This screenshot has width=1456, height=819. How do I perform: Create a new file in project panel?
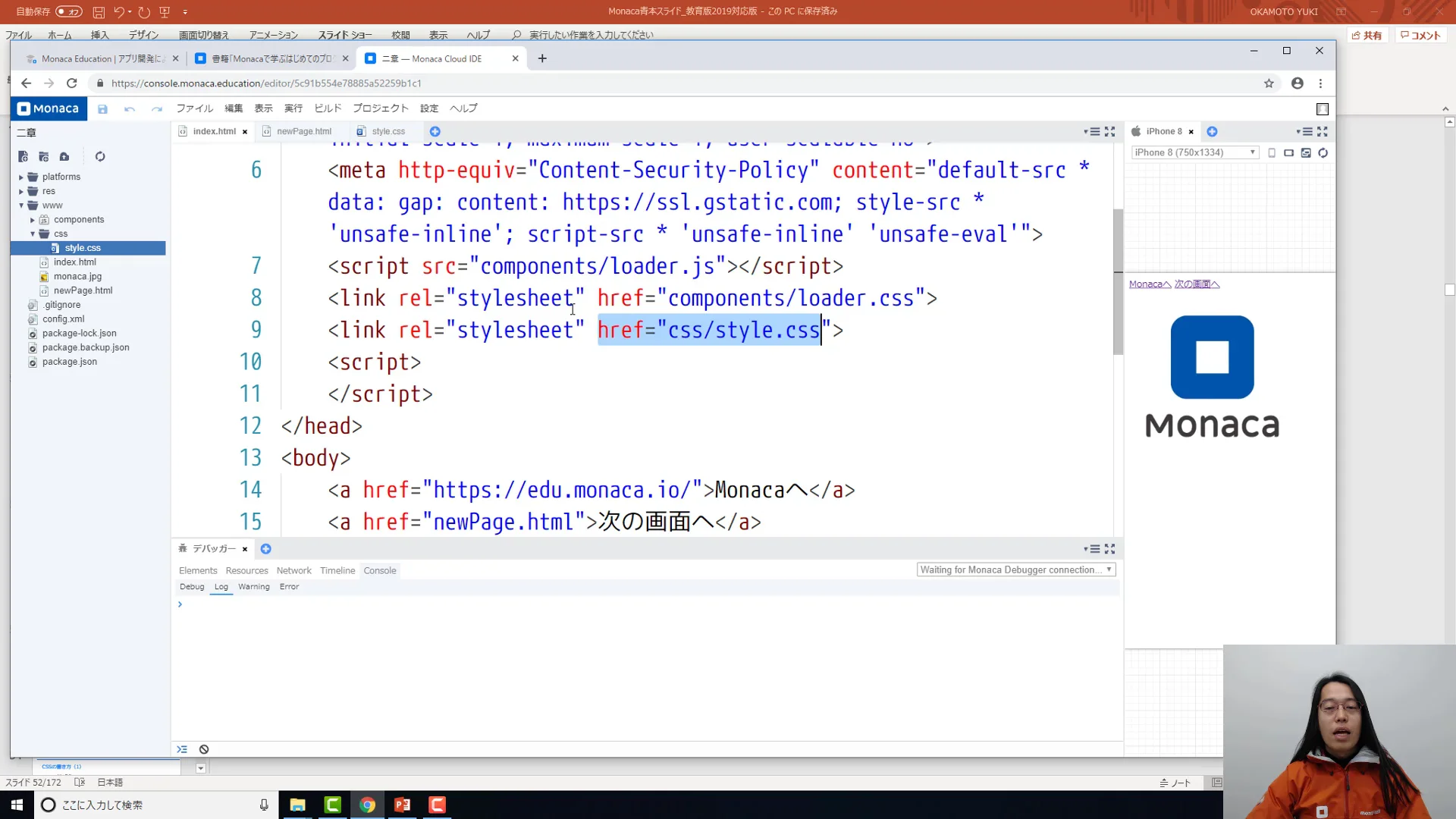pyautogui.click(x=23, y=156)
